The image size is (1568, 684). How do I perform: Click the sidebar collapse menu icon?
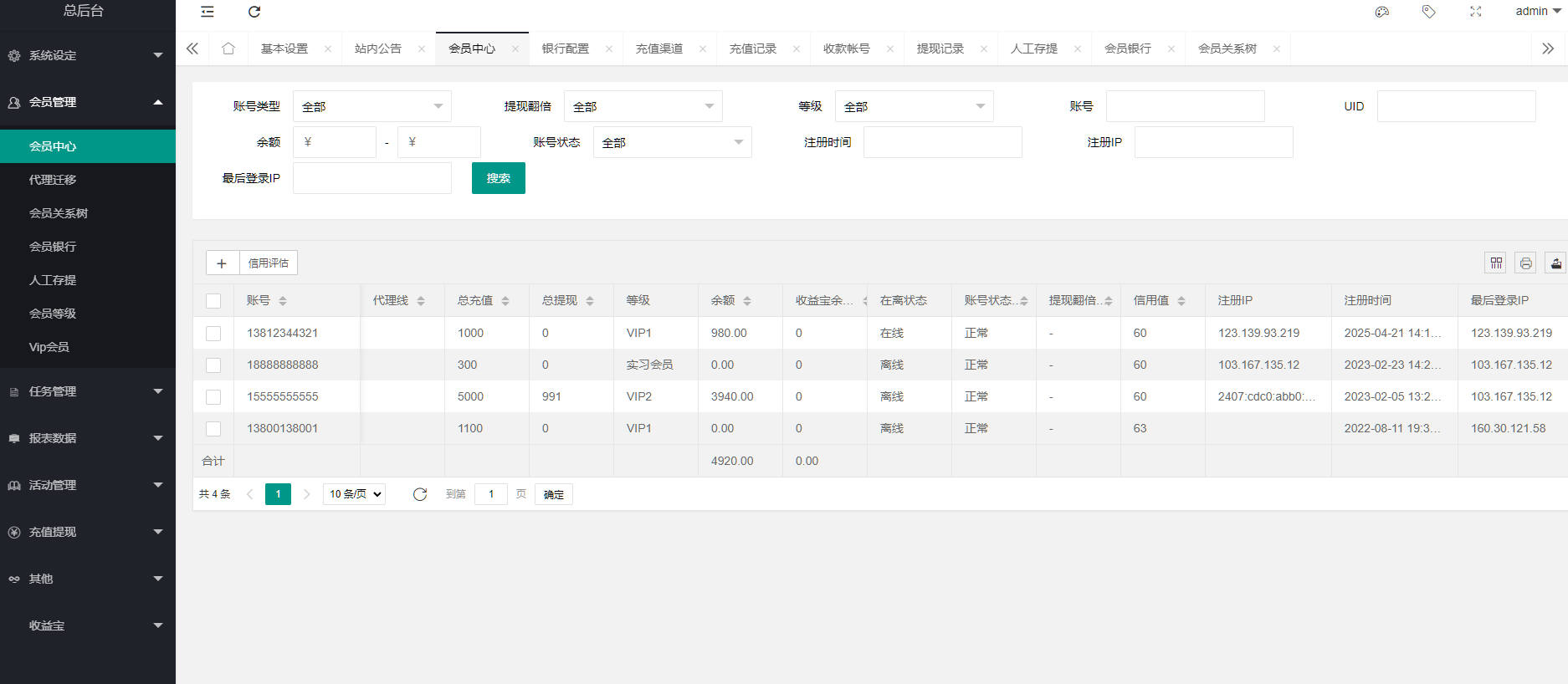click(x=208, y=12)
